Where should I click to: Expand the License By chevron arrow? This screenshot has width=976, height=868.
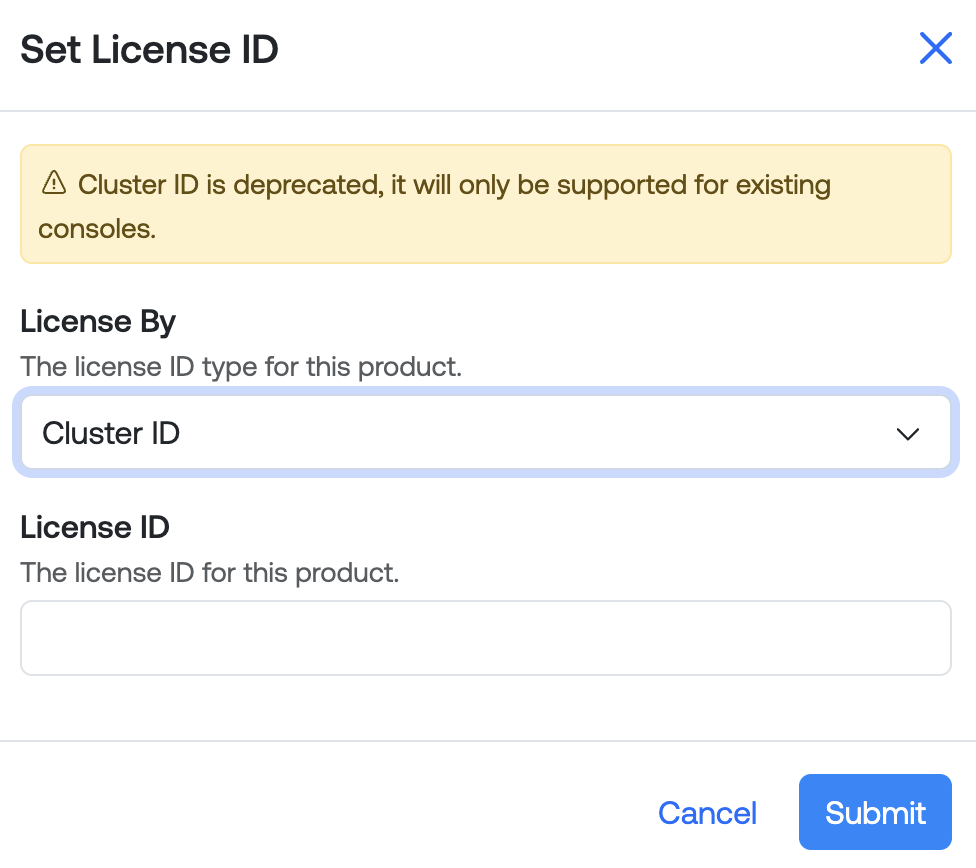[908, 433]
